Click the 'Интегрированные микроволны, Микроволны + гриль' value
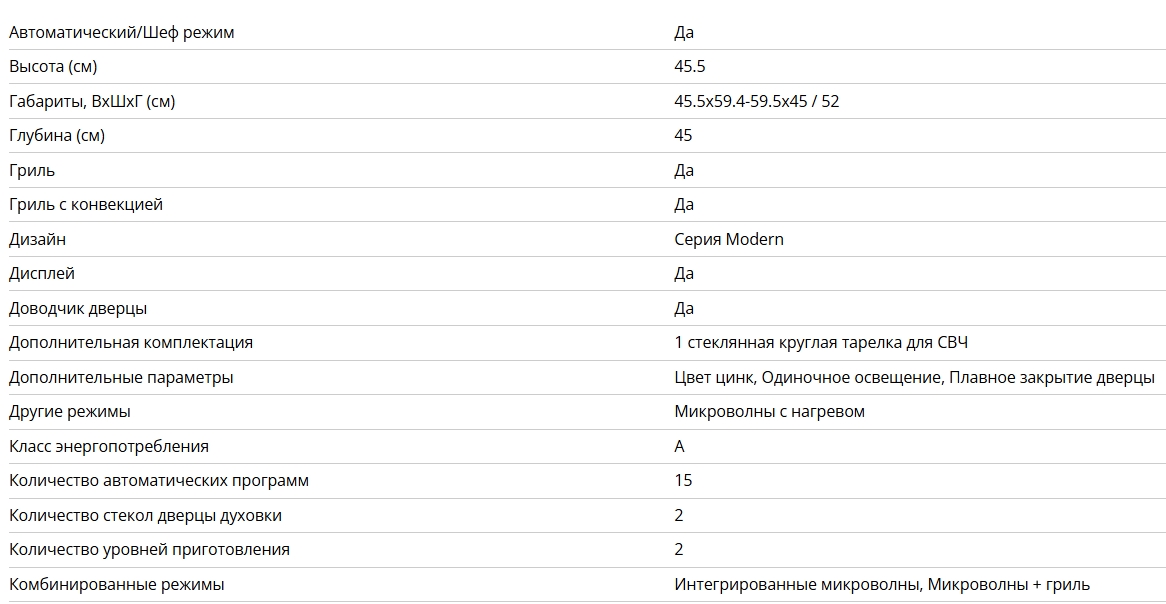 coord(881,584)
